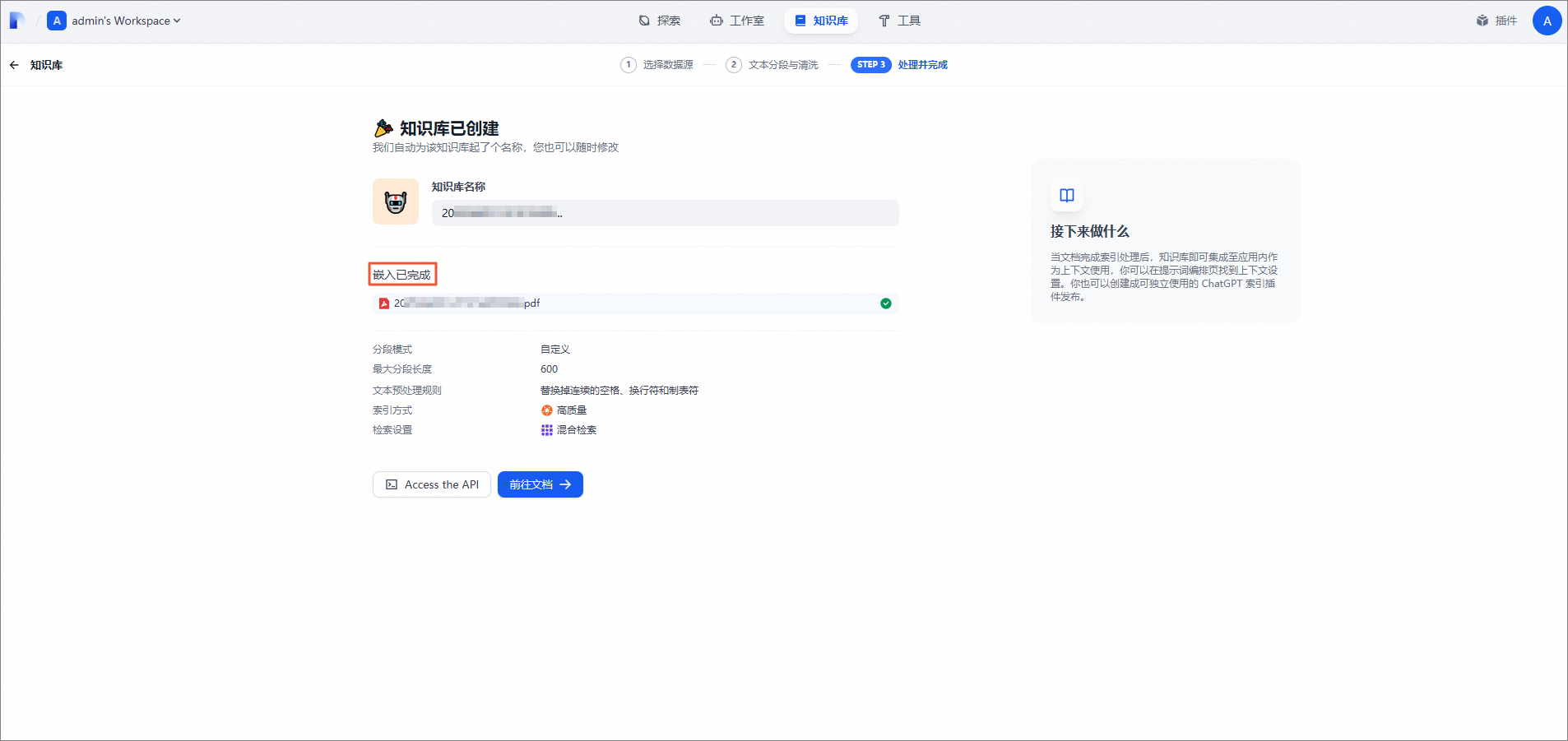Click STEP 3 处理并完成 indicator
This screenshot has height=741, width=1568.
(x=899, y=65)
